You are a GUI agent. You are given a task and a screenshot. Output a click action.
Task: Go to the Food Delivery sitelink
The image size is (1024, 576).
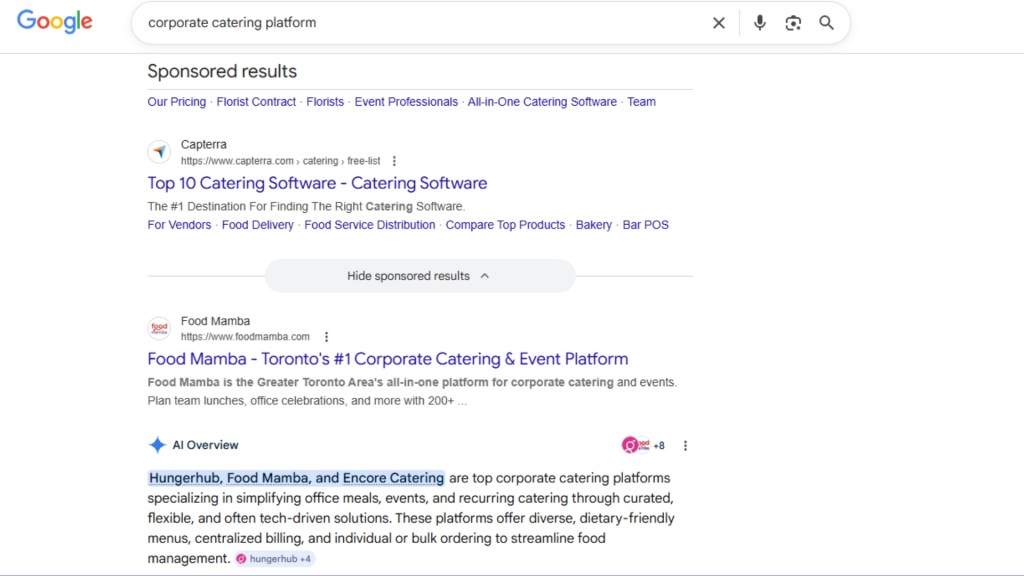click(257, 225)
